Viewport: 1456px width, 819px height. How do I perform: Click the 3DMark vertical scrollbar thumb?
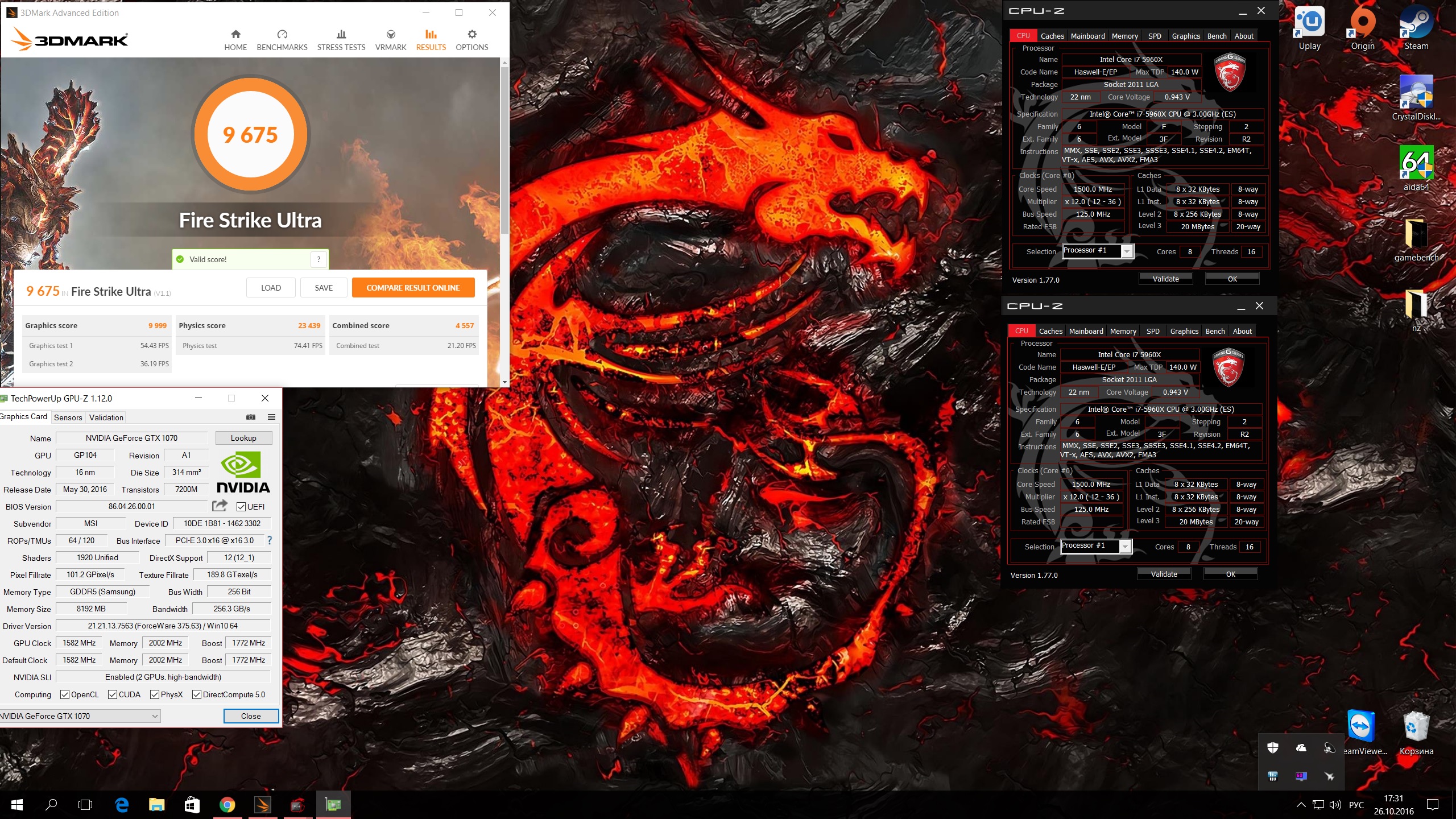[504, 151]
